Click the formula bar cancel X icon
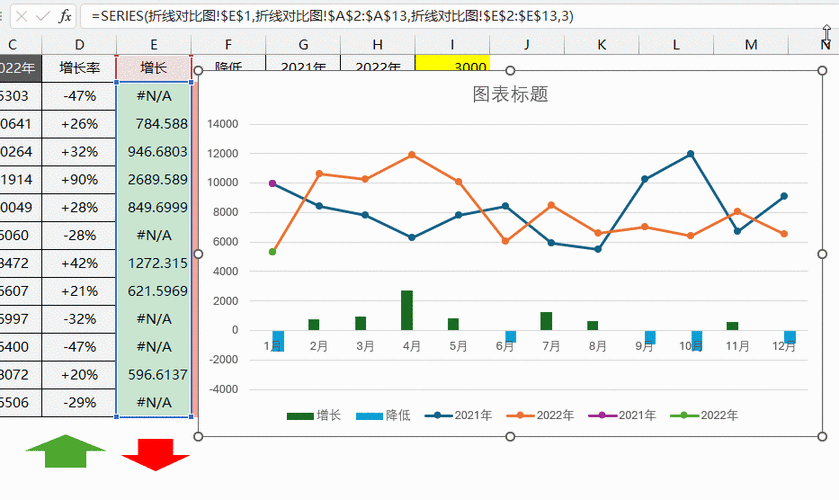The height and width of the screenshot is (500, 839). (x=21, y=17)
